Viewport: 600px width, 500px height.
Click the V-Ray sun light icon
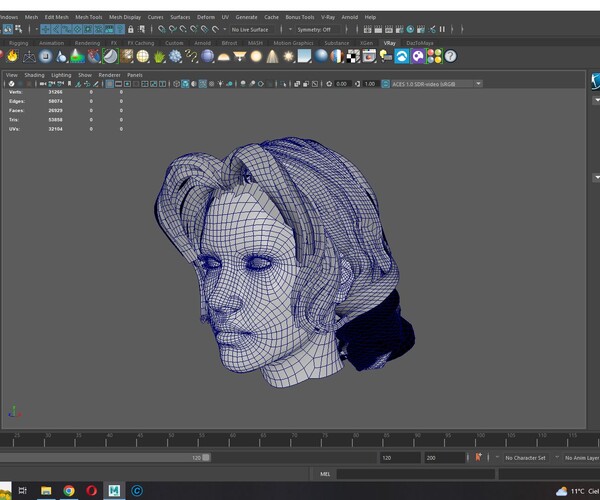coord(289,56)
